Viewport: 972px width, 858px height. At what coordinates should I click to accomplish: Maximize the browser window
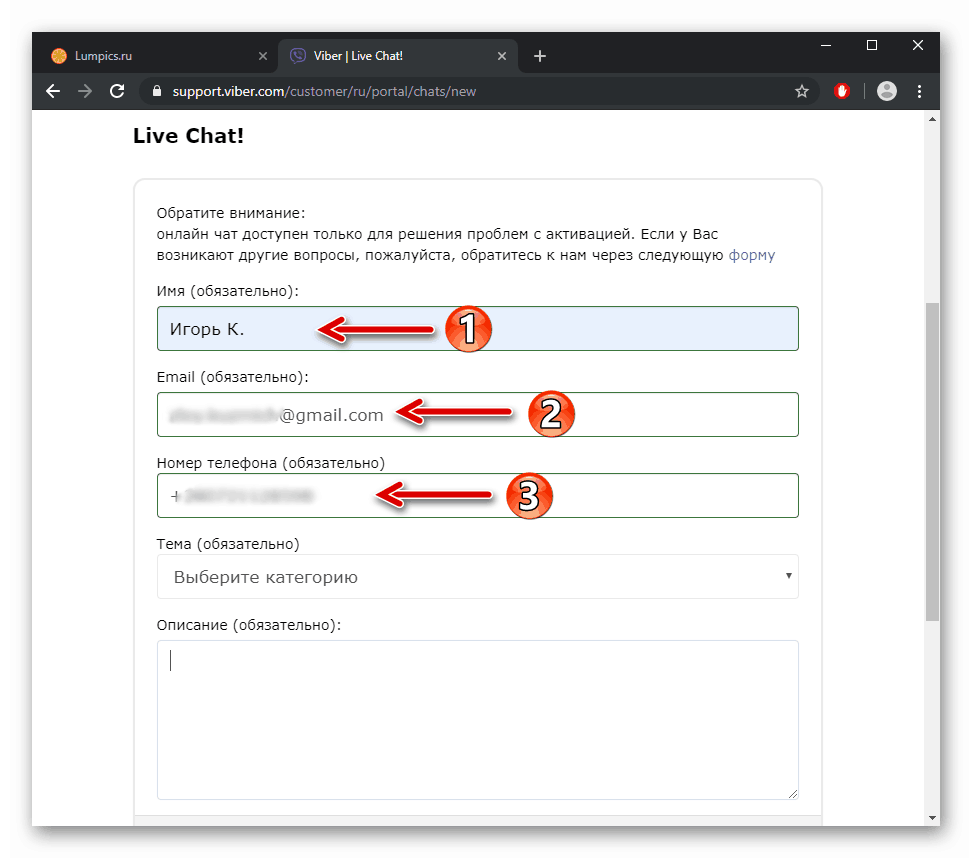(x=872, y=45)
